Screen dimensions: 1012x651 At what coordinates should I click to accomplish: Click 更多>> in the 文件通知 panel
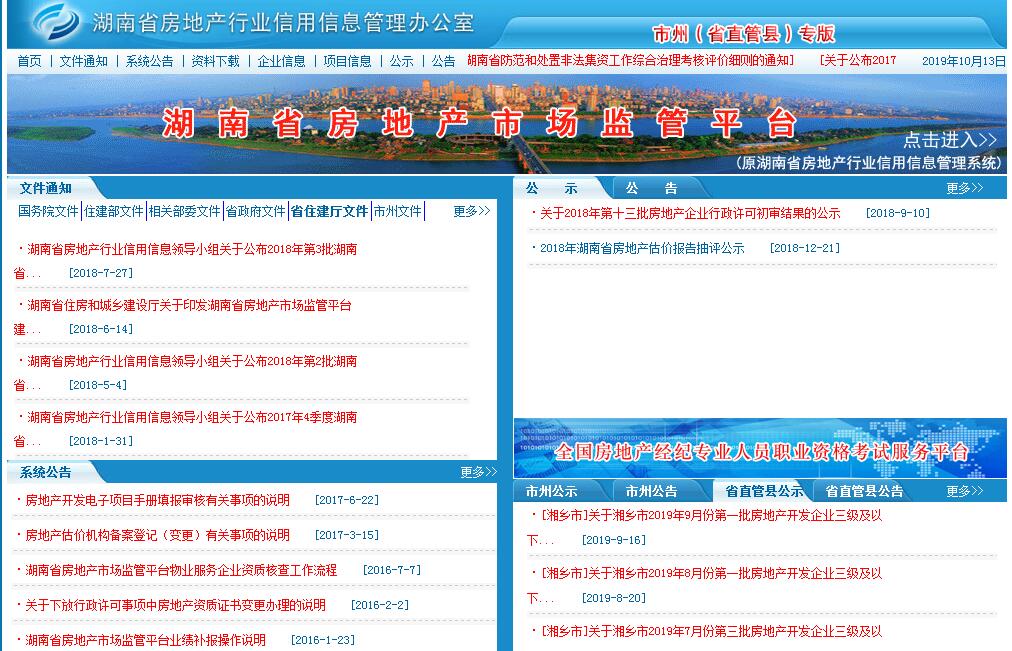(x=471, y=211)
